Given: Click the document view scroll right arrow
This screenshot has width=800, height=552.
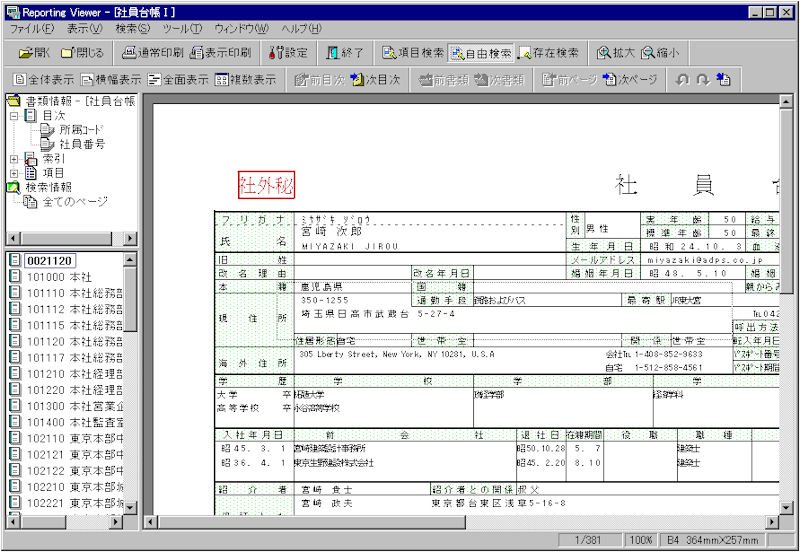Looking at the screenshot, I should pos(772,522).
